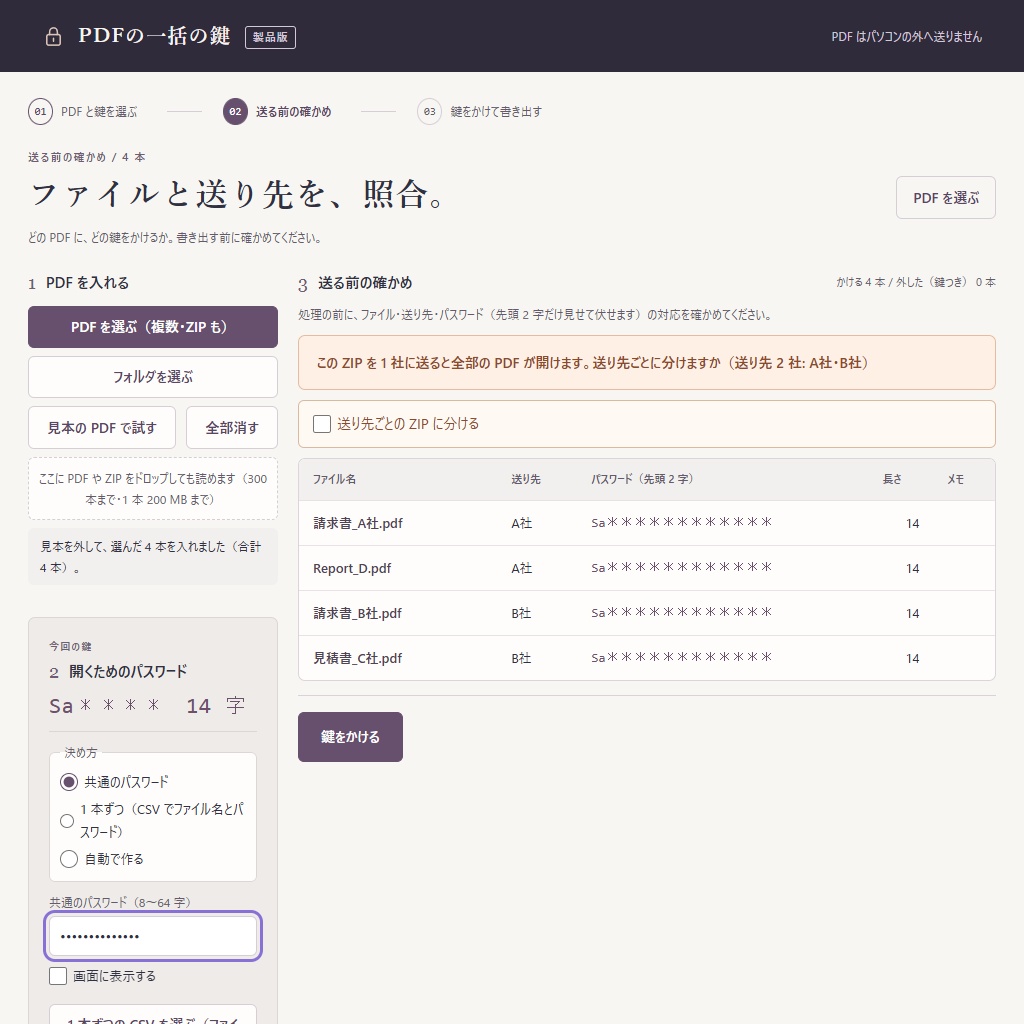Clear all with 全部消す
Viewport: 1024px width, 1024px height.
click(x=232, y=428)
